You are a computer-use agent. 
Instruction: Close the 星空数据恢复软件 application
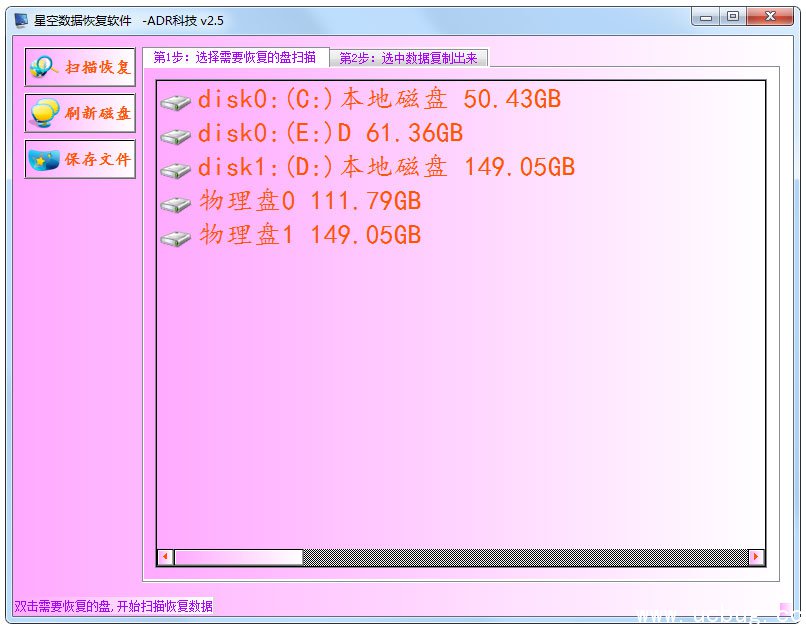click(772, 16)
